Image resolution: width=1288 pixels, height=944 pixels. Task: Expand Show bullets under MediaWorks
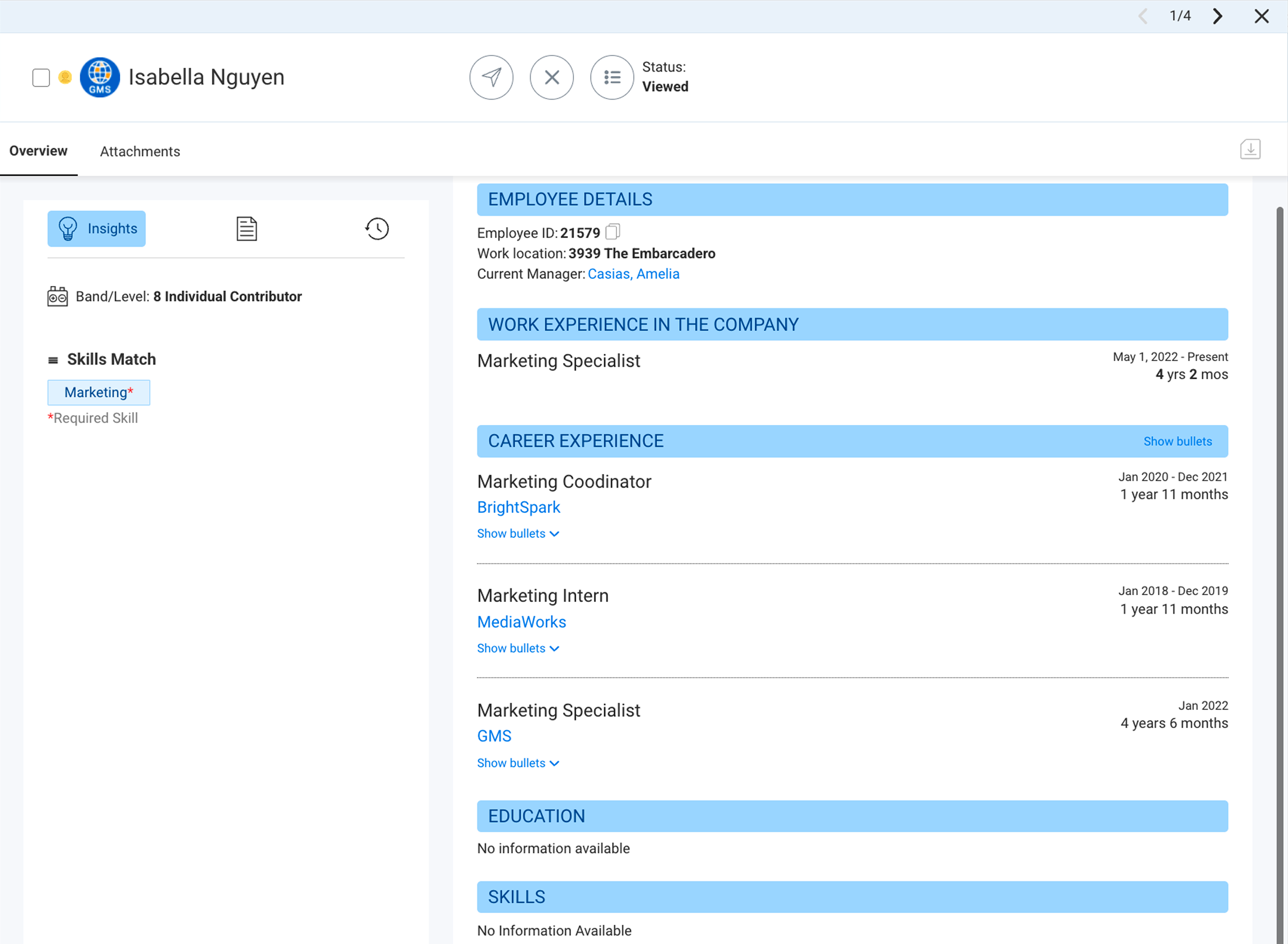(x=518, y=649)
